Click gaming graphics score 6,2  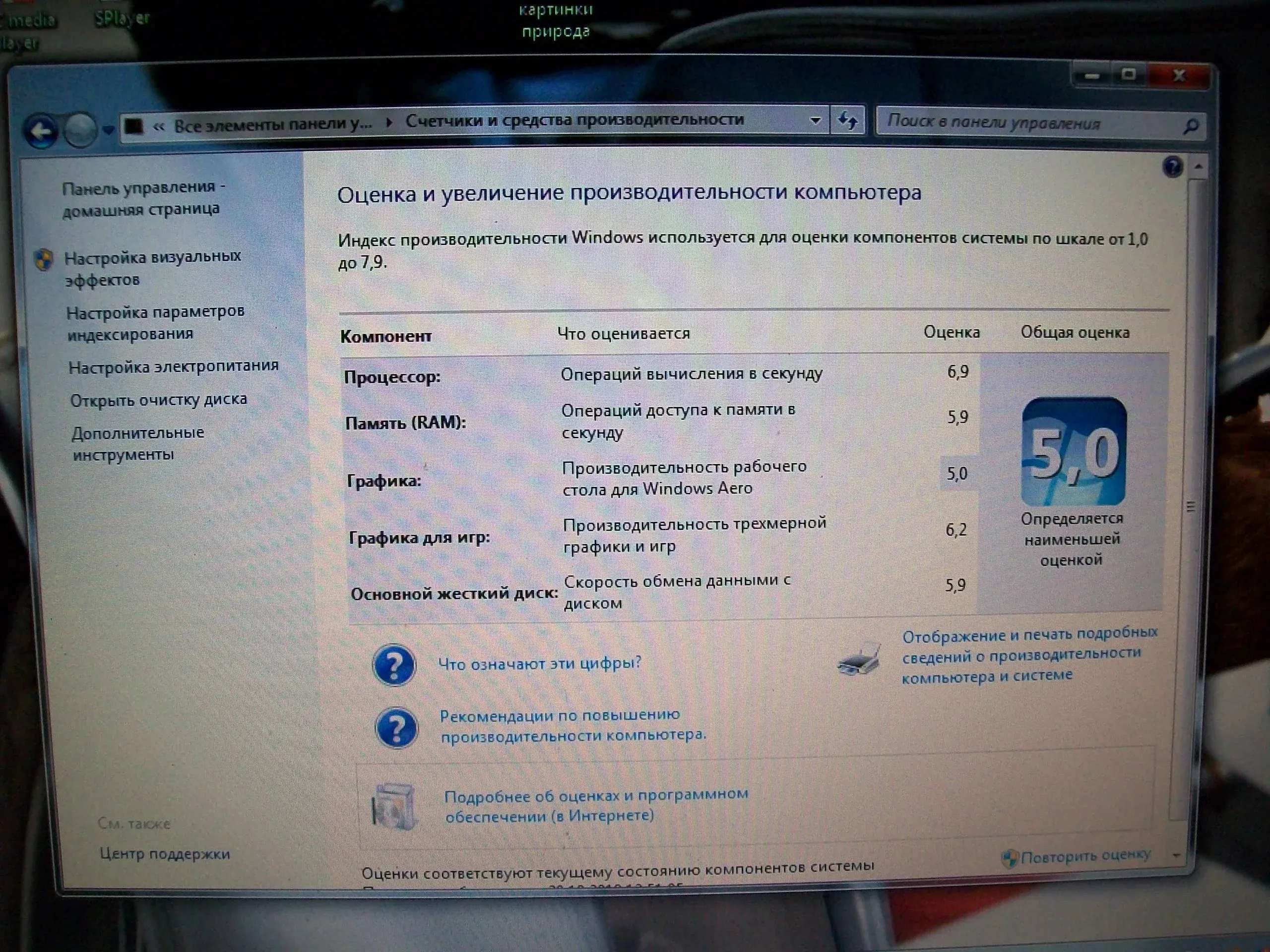[956, 530]
